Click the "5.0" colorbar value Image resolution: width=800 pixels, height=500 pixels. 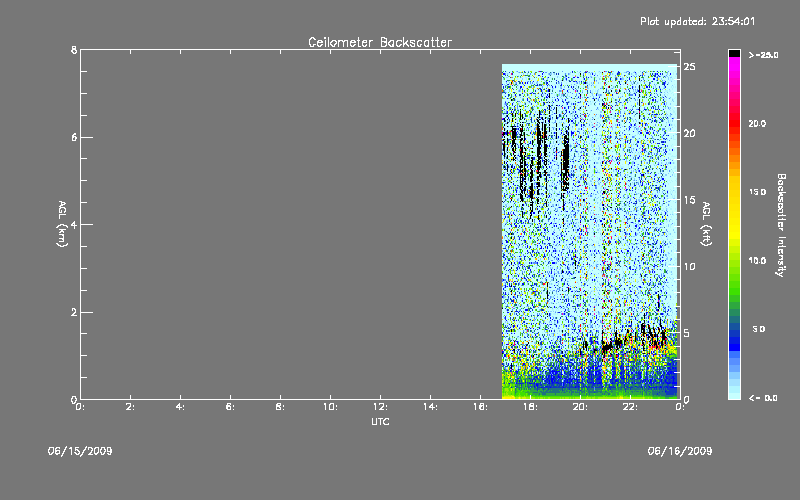click(x=759, y=329)
